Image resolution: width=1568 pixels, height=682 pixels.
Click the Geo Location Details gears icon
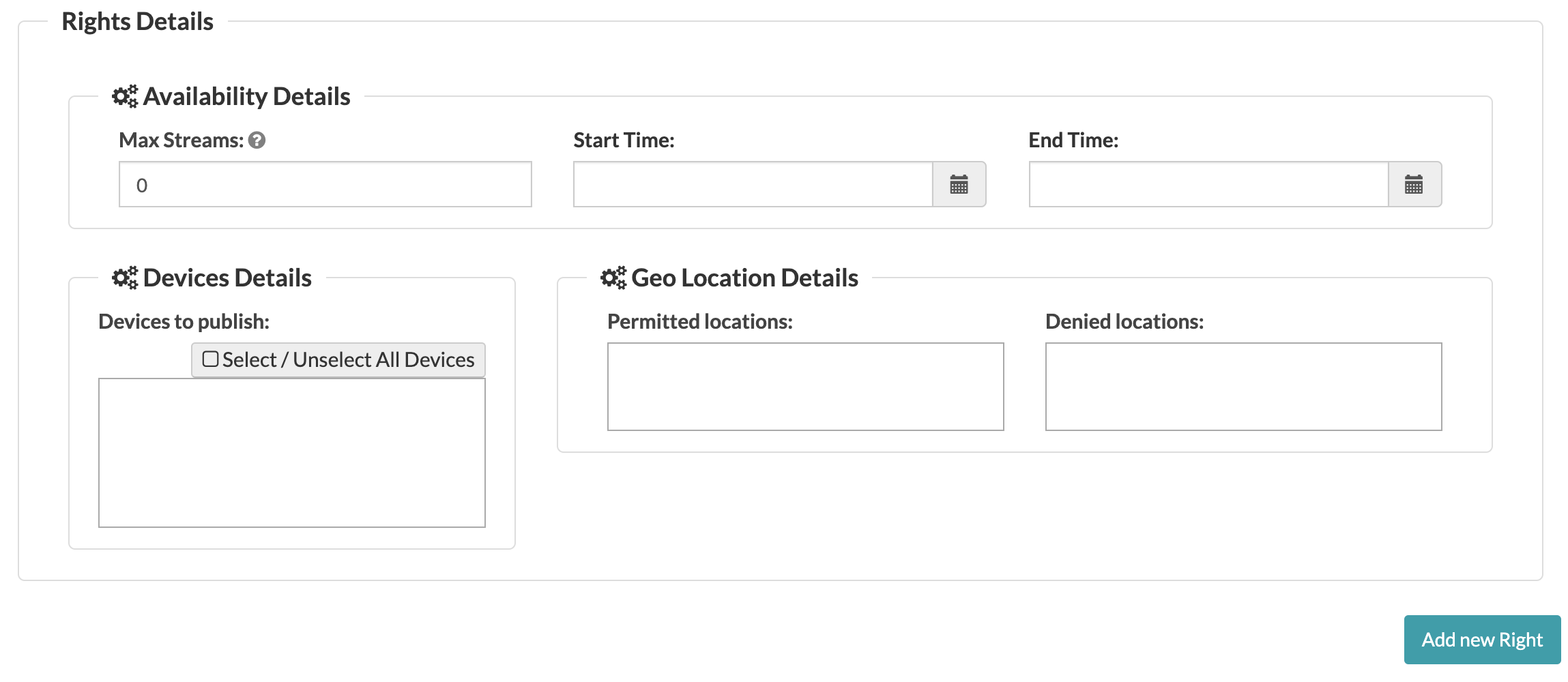[613, 278]
